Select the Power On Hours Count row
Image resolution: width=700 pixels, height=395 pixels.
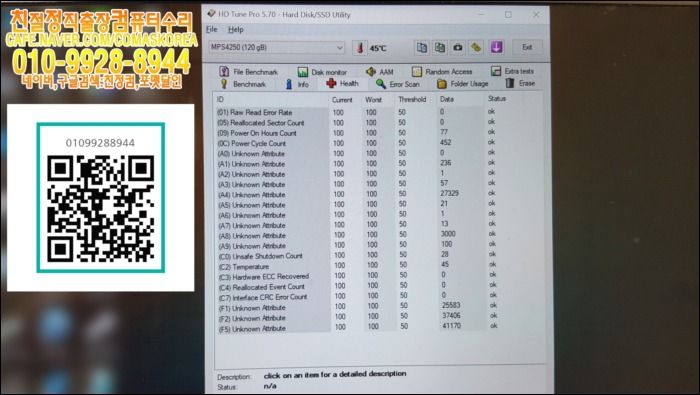(357, 133)
